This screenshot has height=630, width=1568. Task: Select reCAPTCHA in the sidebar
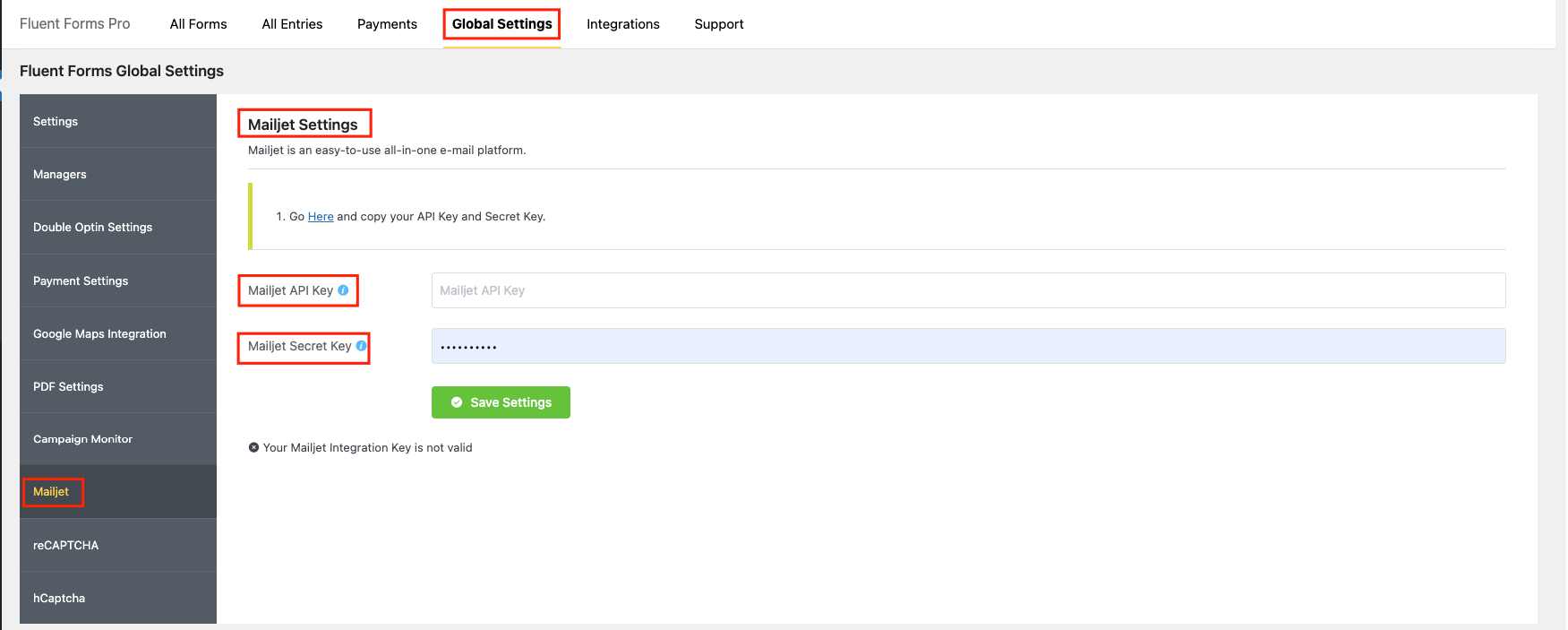pyautogui.click(x=118, y=545)
